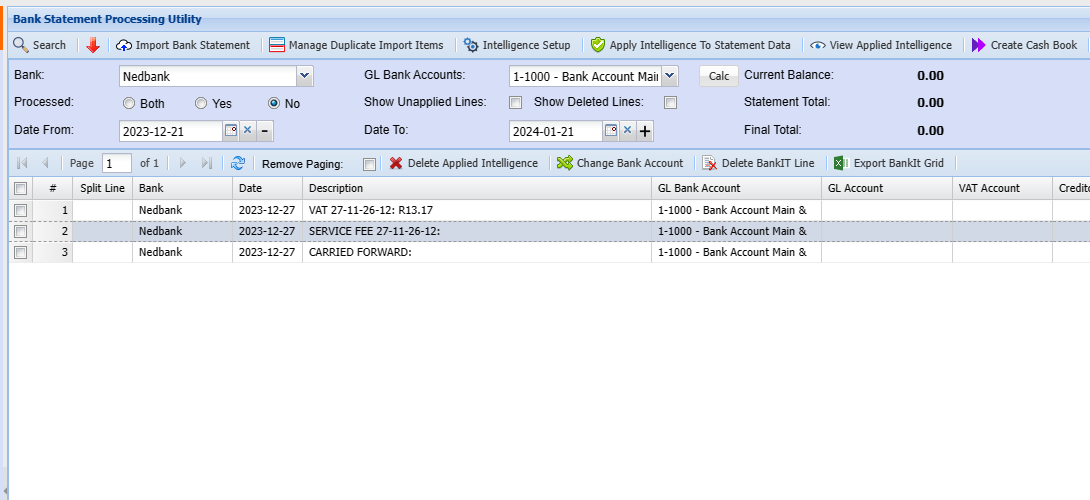
Task: Click the red down arrow icon
Action: click(x=93, y=45)
